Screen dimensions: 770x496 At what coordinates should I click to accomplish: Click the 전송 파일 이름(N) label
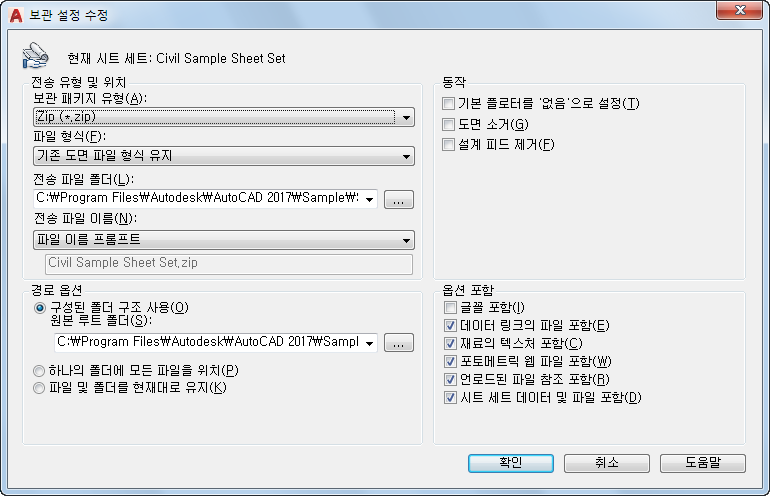pos(85,218)
